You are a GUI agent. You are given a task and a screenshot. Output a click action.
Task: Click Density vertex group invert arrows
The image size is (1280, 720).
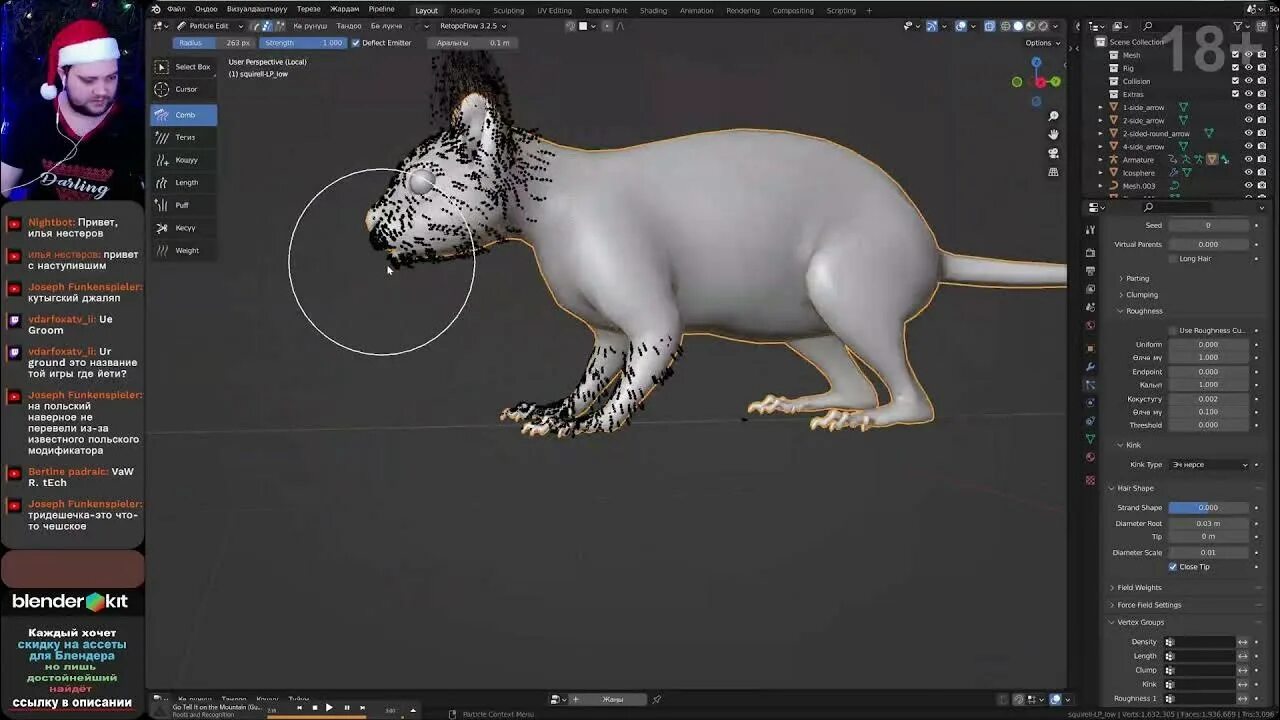pyautogui.click(x=1242, y=642)
